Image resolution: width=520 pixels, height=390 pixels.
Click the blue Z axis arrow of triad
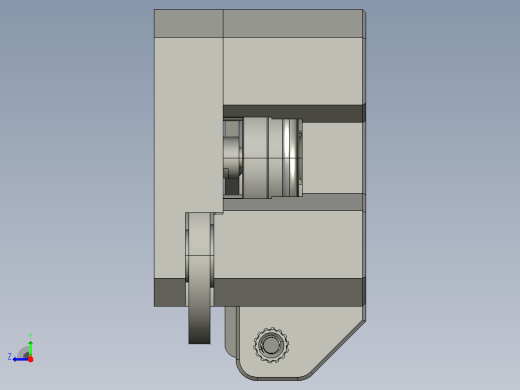click(x=21, y=359)
